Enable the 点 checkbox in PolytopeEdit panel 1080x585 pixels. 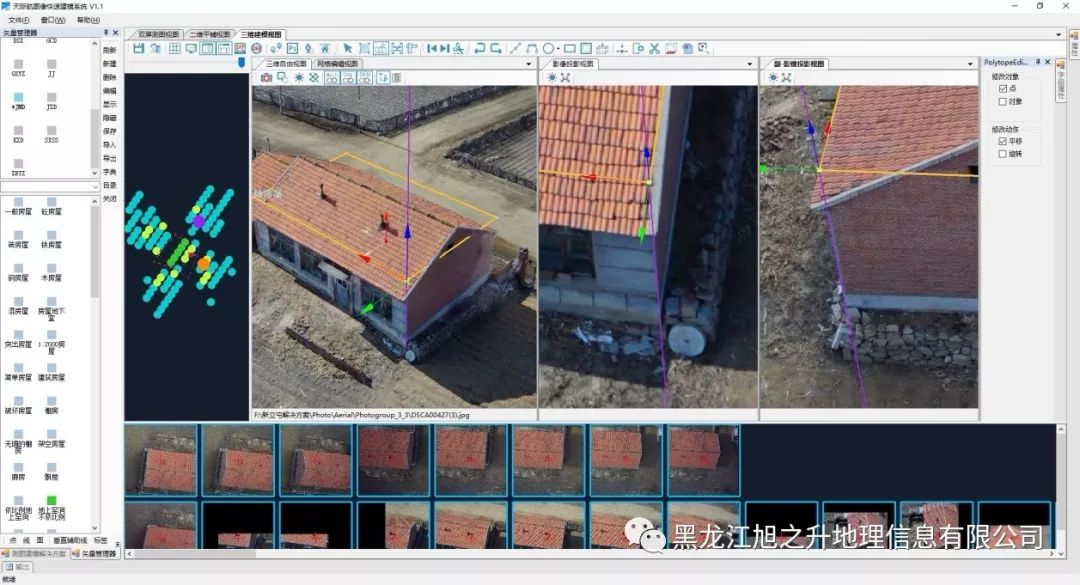coord(1003,89)
